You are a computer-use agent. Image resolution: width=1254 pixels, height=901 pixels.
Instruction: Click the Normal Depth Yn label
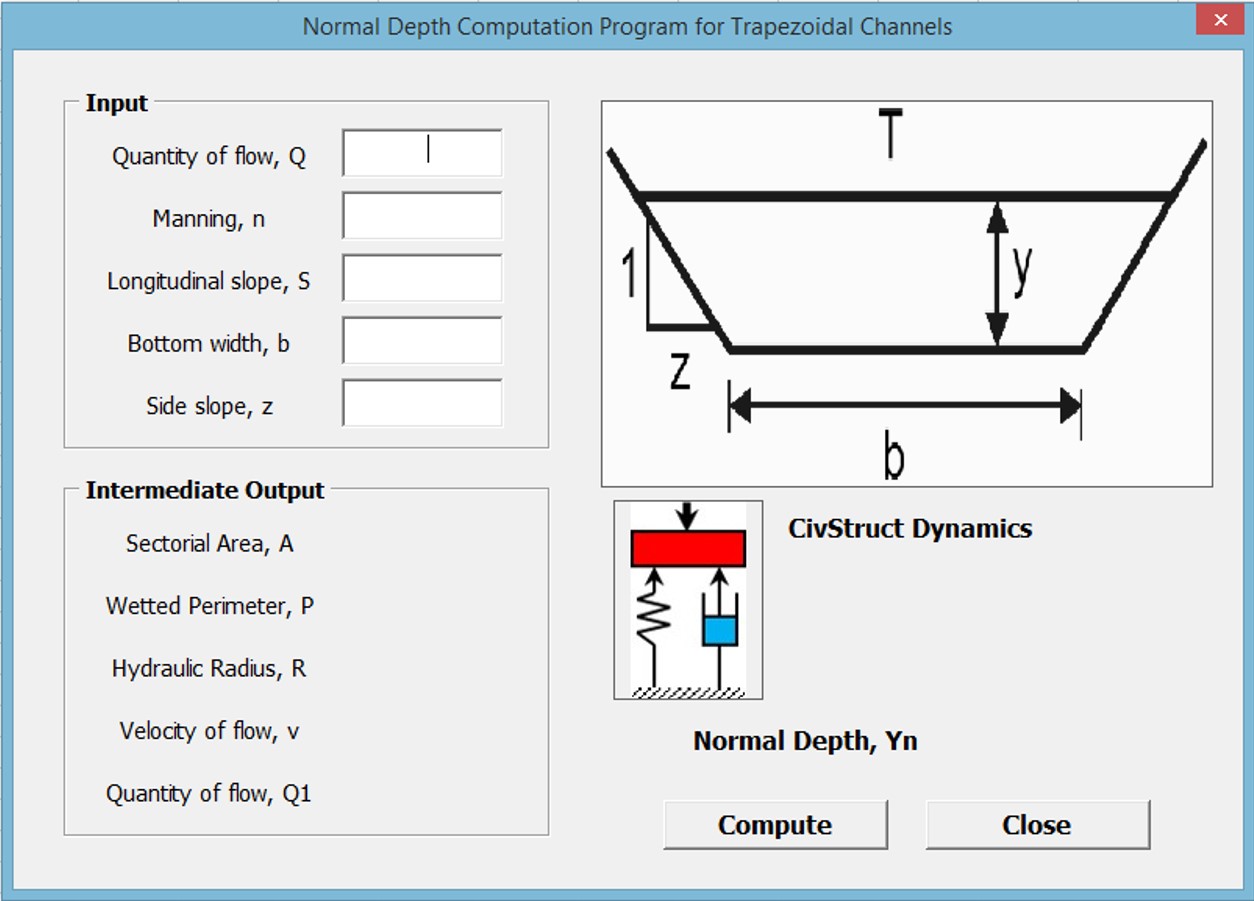[808, 742]
